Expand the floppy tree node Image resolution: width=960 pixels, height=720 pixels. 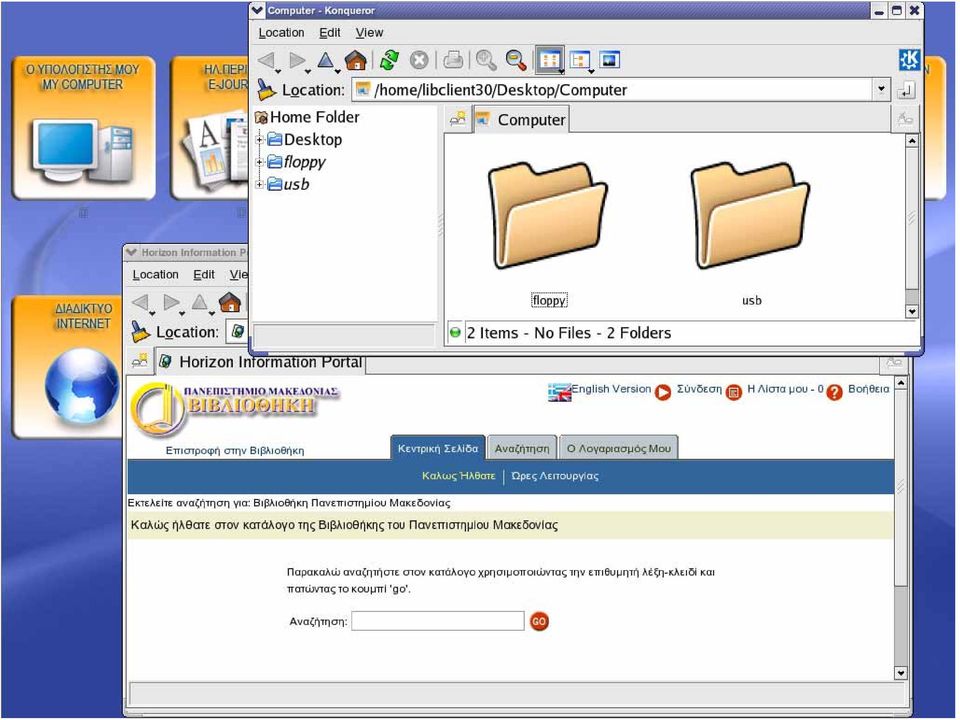click(x=260, y=162)
